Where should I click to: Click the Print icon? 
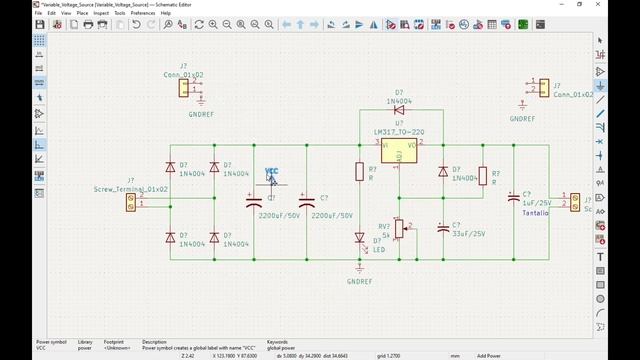[88, 24]
